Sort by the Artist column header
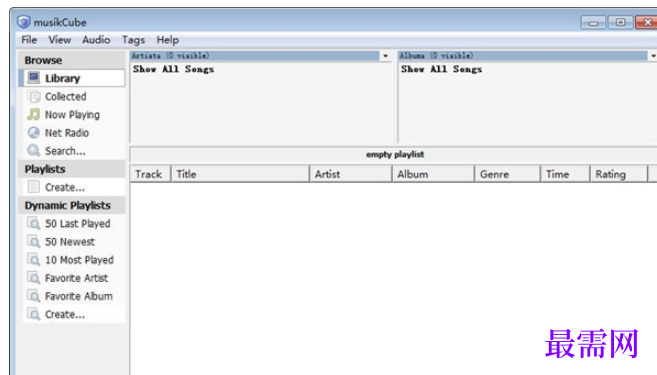This screenshot has width=657, height=375. coord(351,174)
